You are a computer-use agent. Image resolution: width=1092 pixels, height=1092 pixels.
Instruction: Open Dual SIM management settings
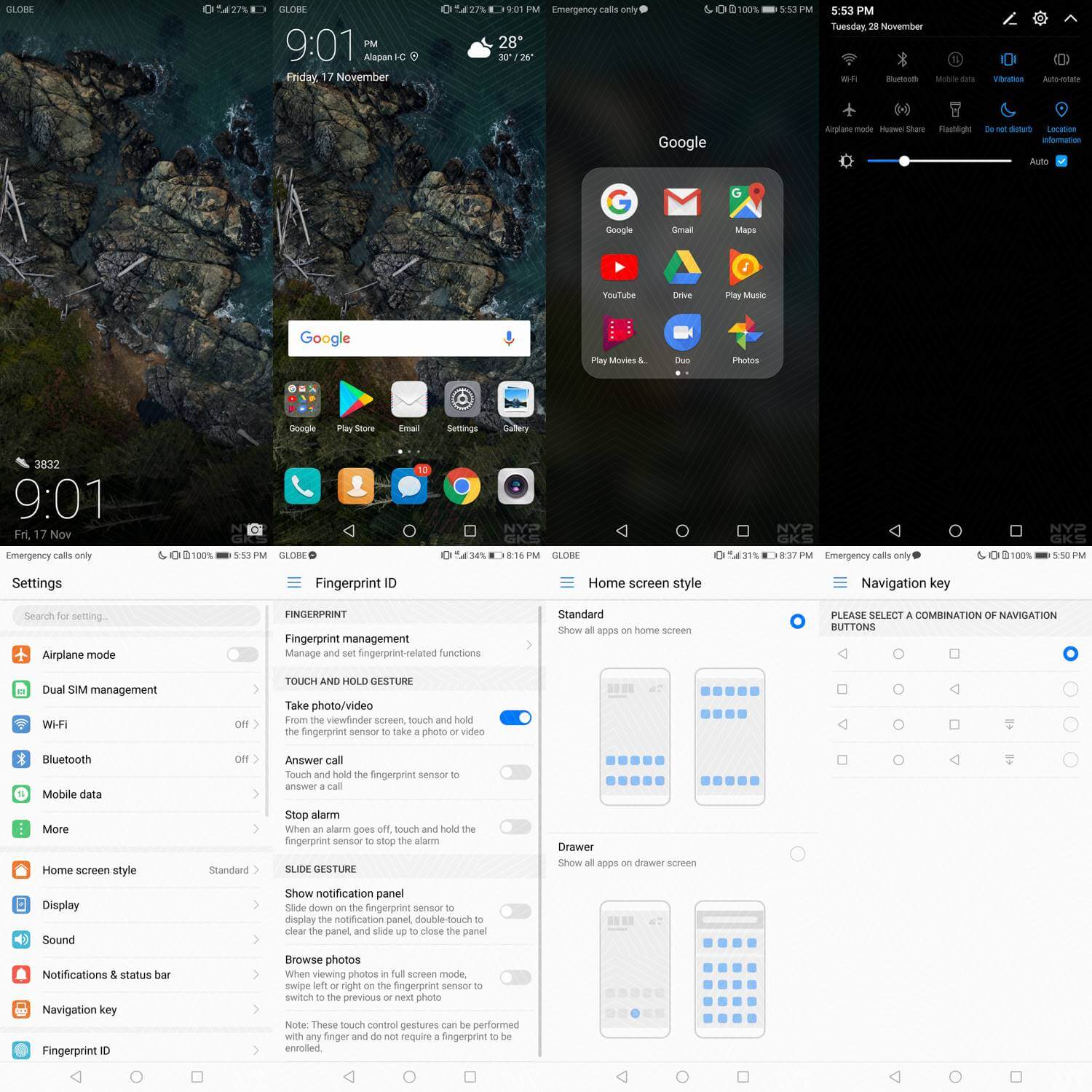point(136,689)
